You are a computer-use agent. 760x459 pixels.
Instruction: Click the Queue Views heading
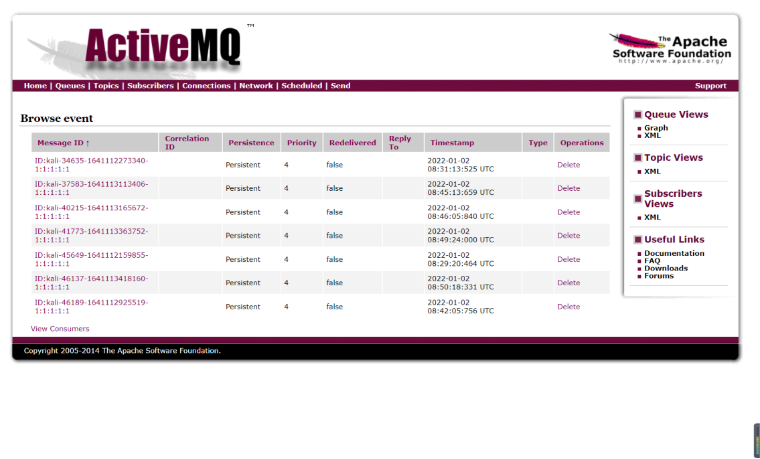676,114
